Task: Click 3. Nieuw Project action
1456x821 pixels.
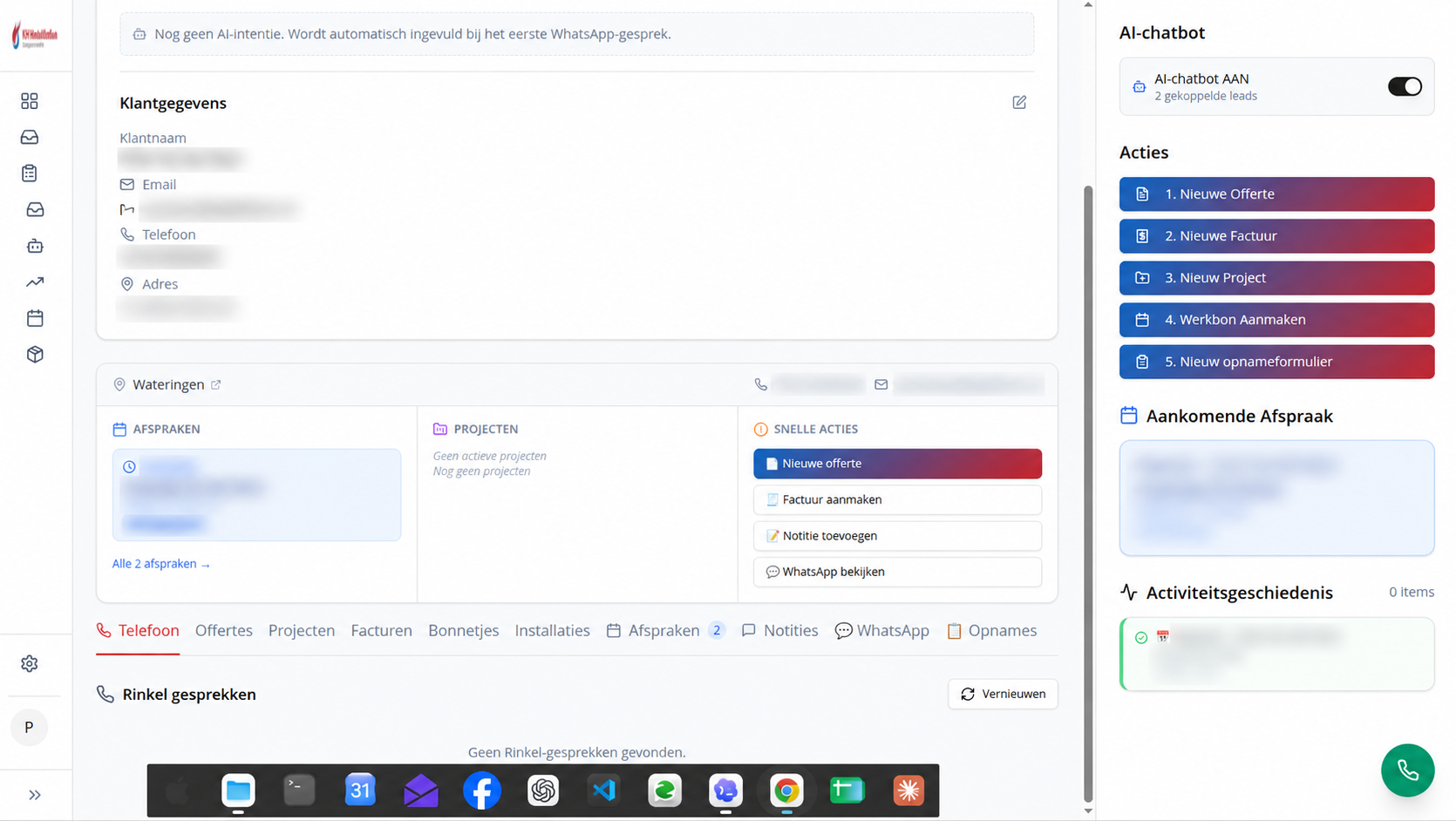Action: [1276, 278]
